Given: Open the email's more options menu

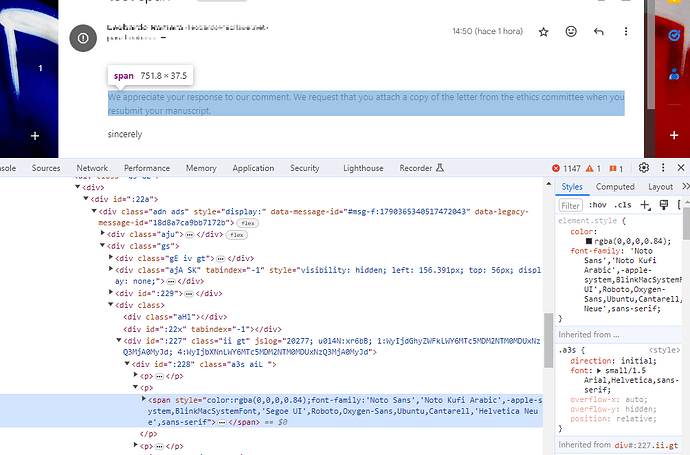Looking at the screenshot, I should point(626,31).
